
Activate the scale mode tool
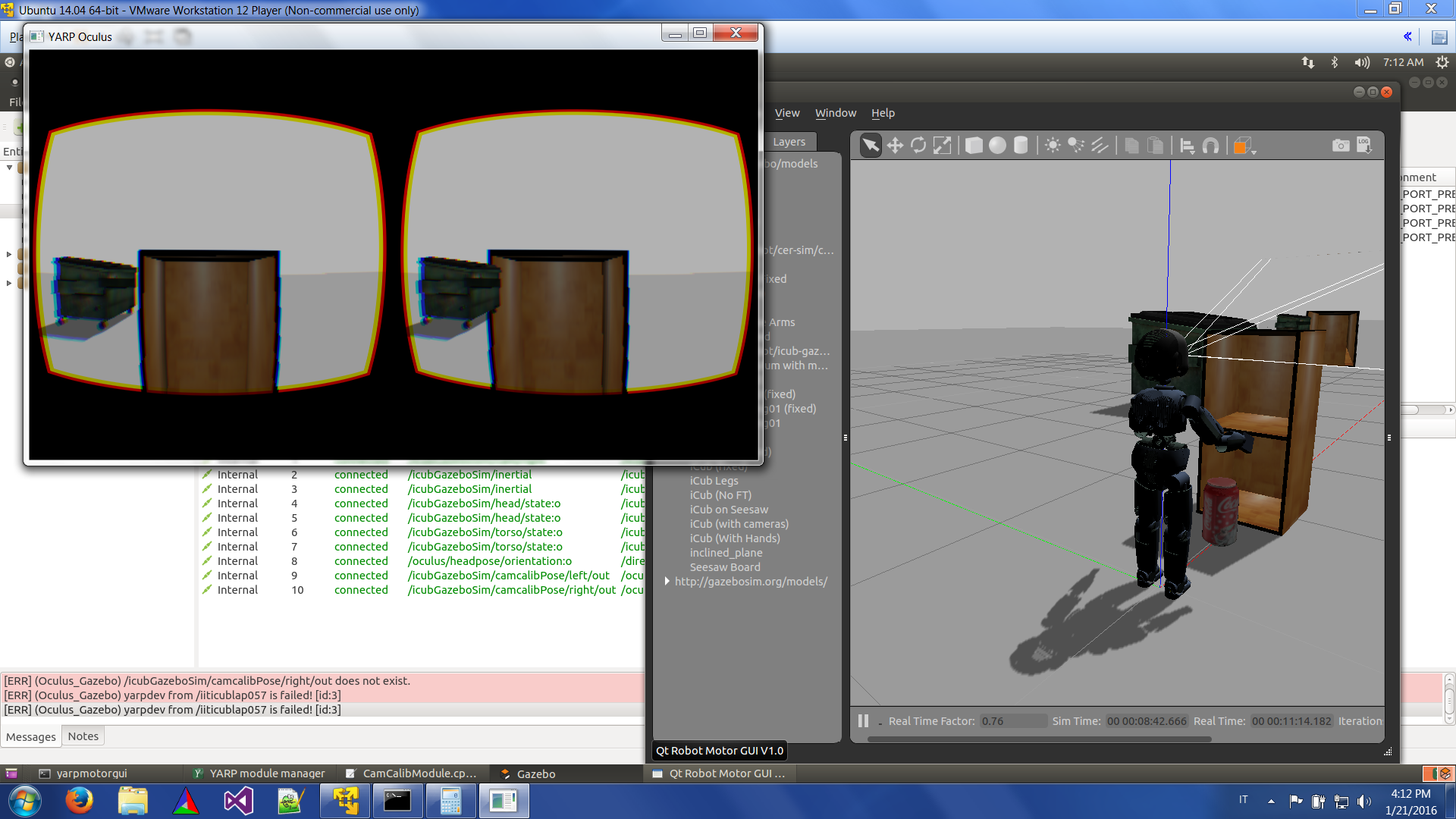tap(942, 146)
